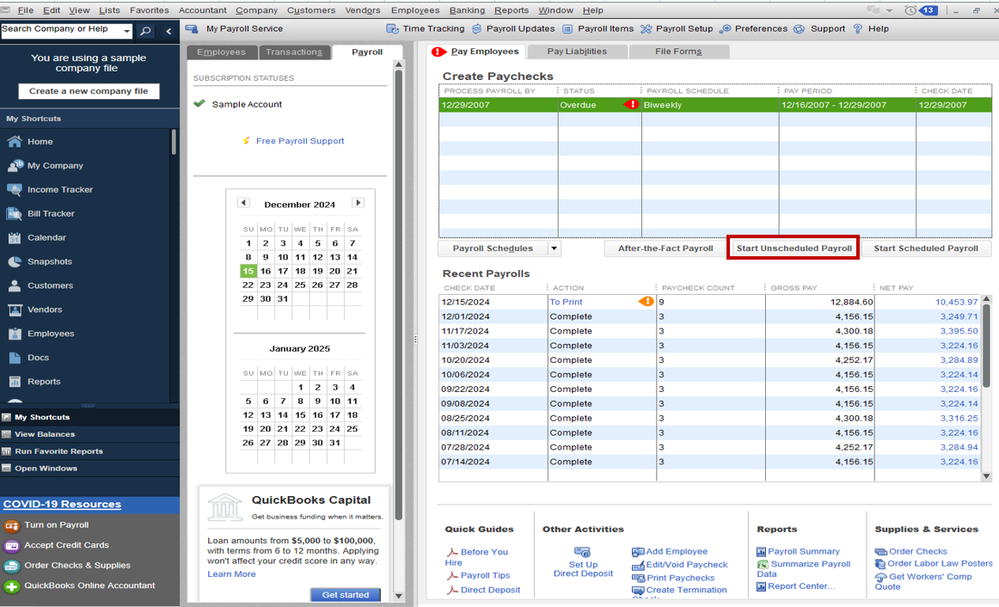Click Accept Credit Cards icon

pos(11,546)
